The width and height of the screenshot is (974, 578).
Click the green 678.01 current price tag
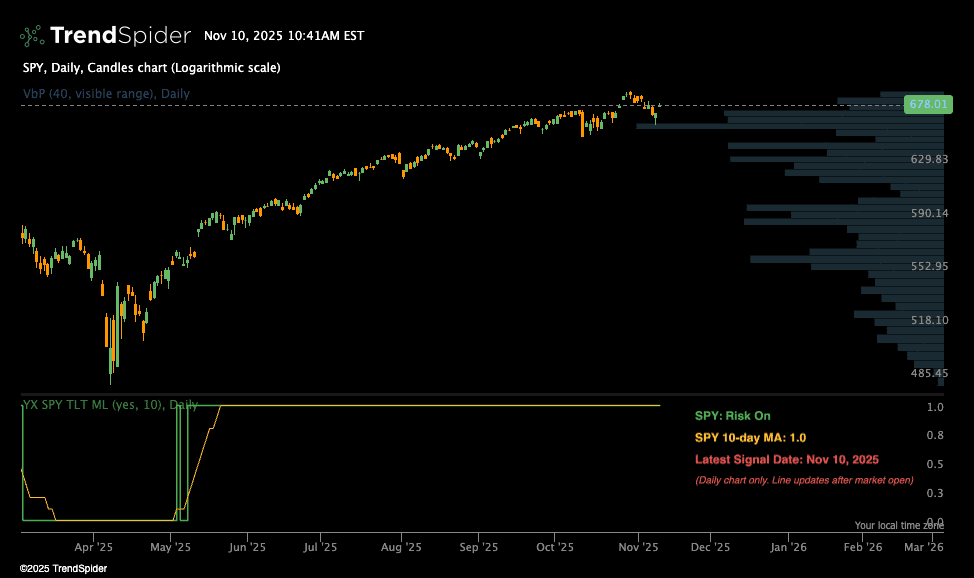(927, 104)
